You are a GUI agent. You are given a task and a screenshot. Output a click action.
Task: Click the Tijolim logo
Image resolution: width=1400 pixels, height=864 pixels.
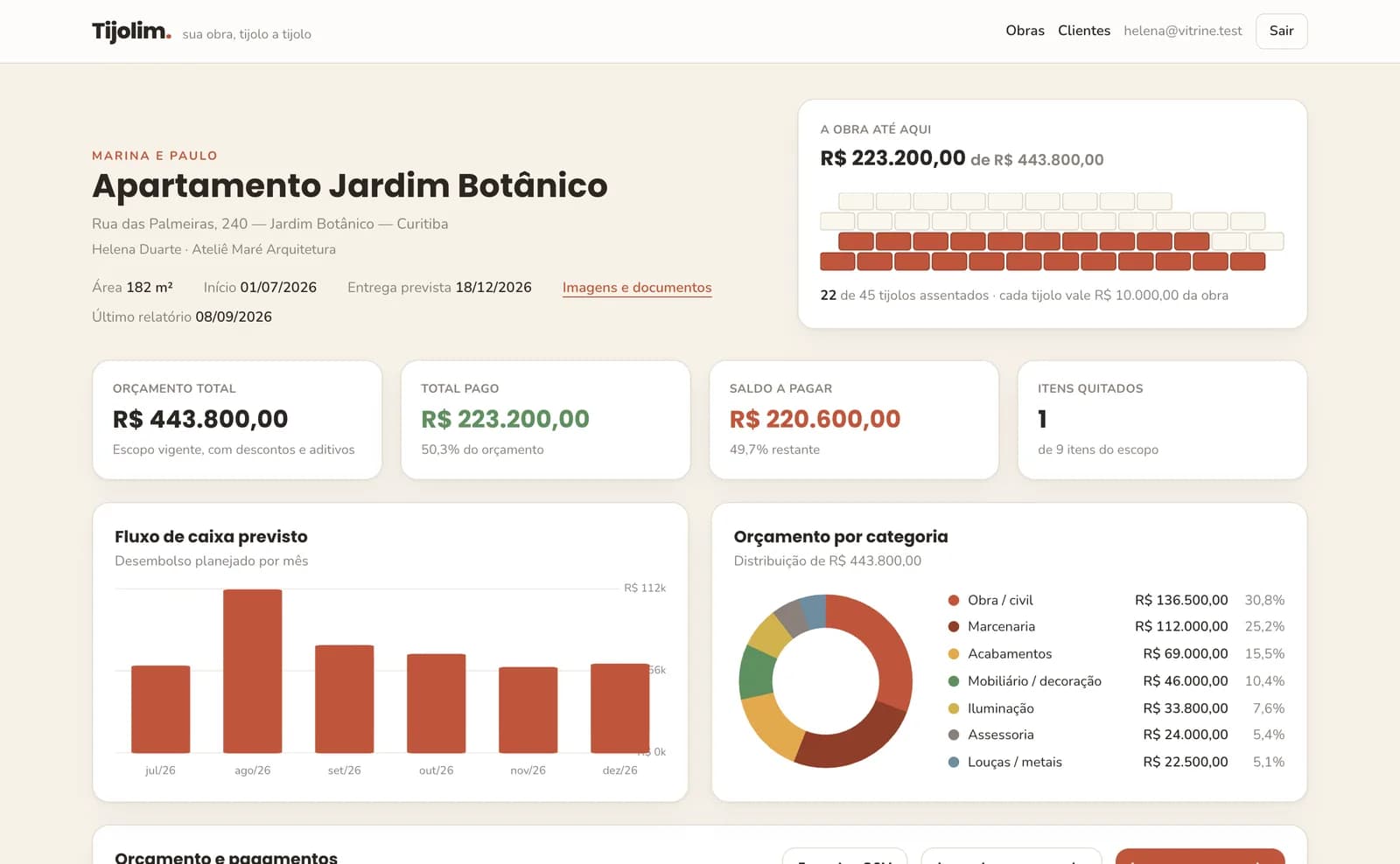click(x=131, y=31)
